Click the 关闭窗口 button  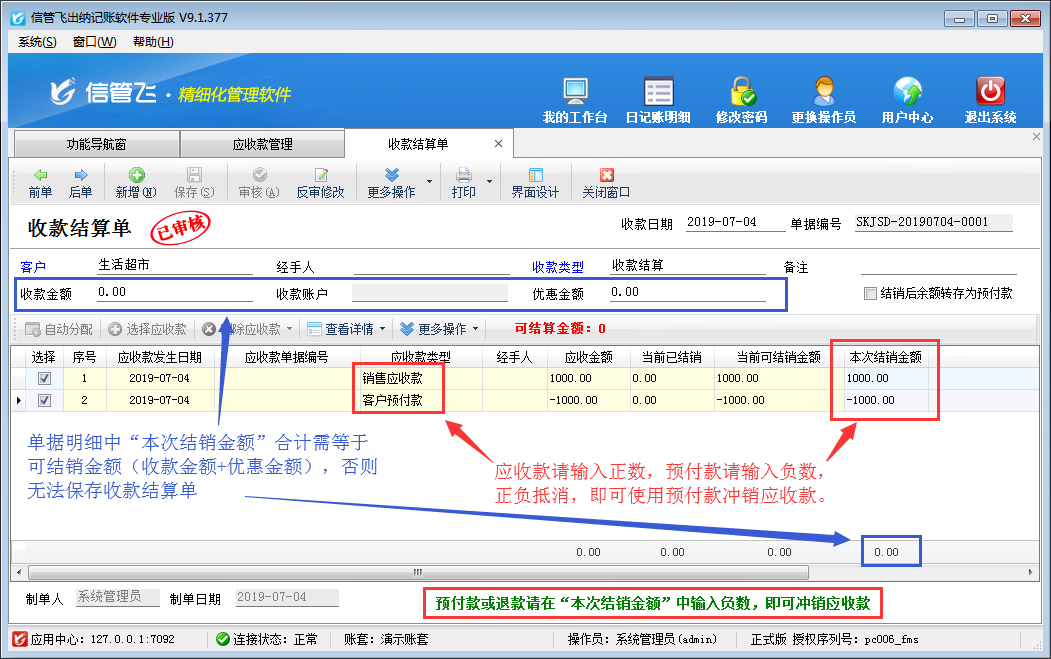coord(606,182)
